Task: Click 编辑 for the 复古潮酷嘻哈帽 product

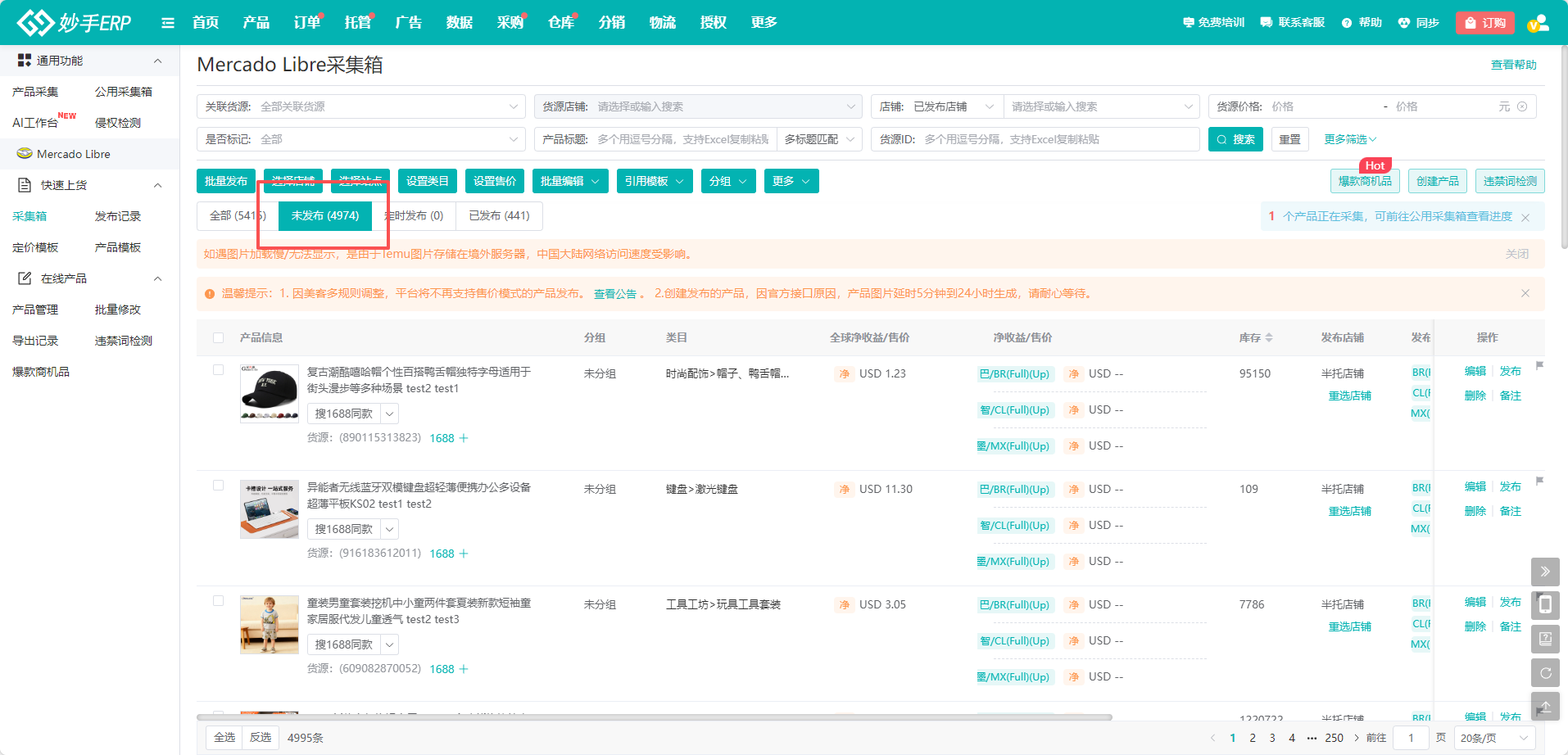Action: [x=1475, y=371]
